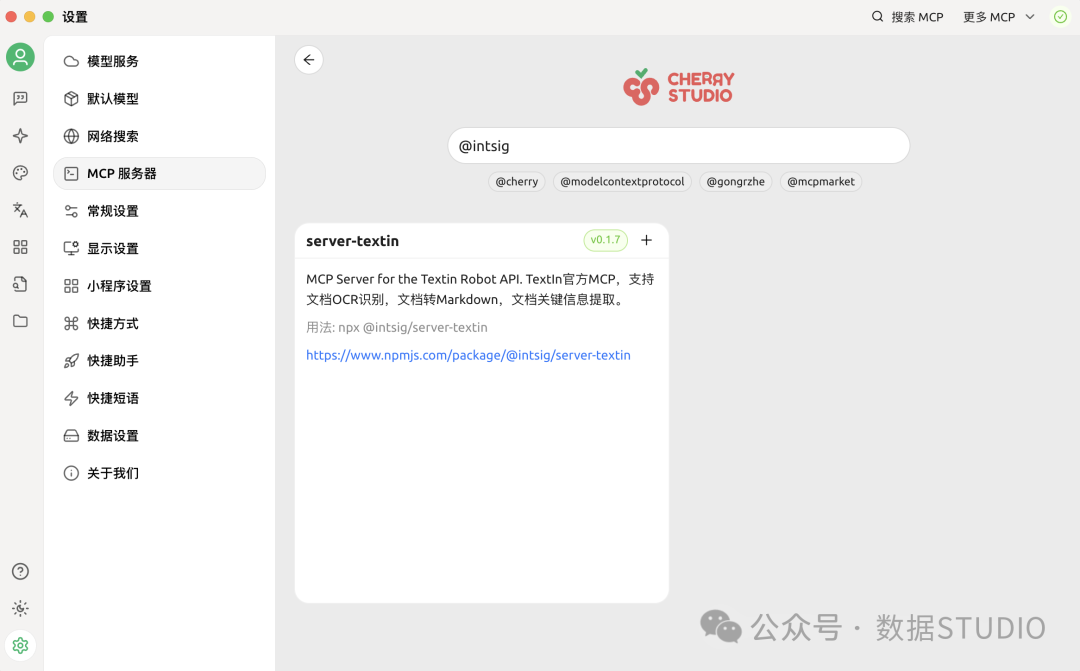Open 快捷短语 settings section
1080x671 pixels.
159,398
